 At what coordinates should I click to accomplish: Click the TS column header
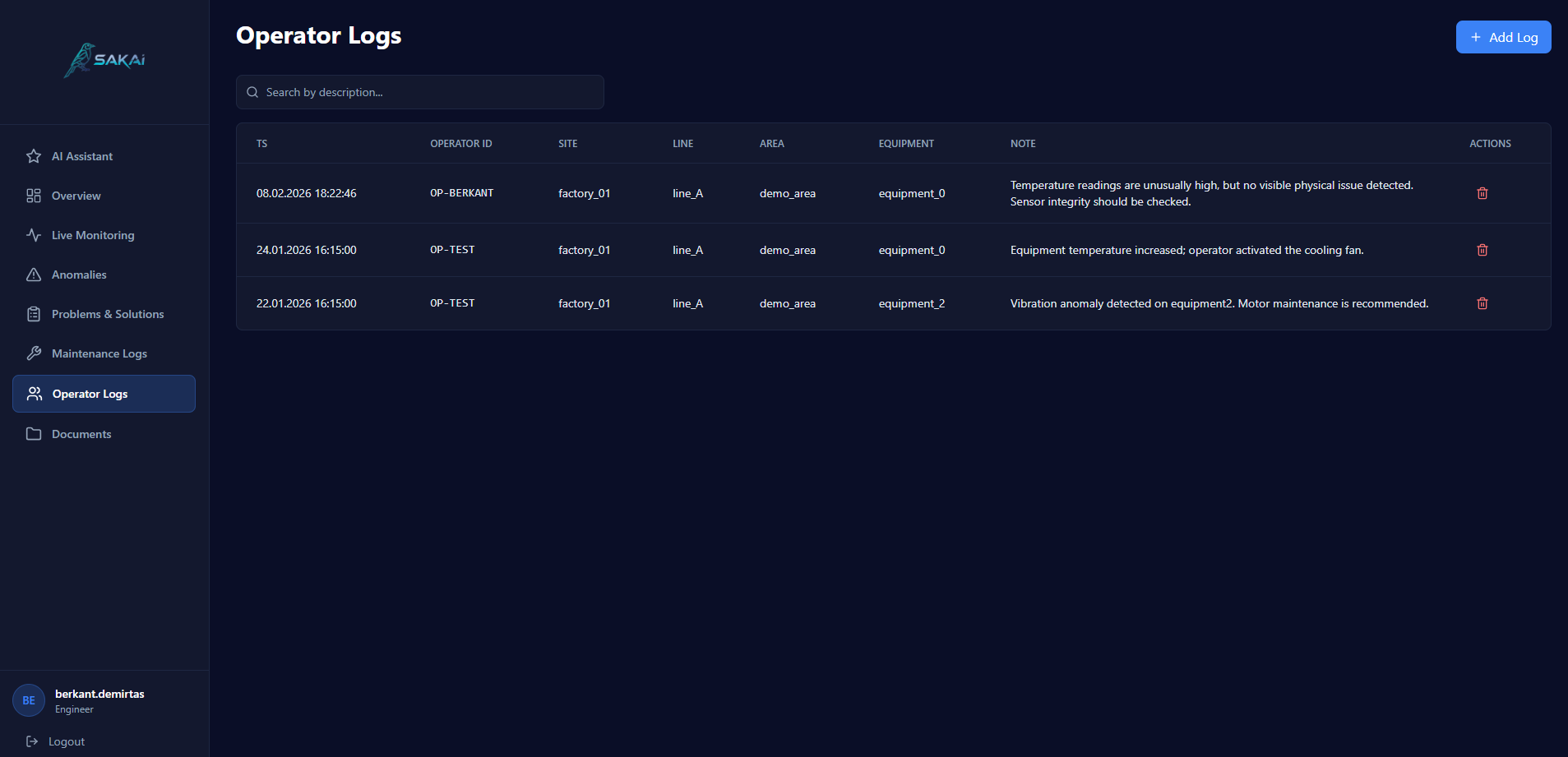click(x=261, y=144)
